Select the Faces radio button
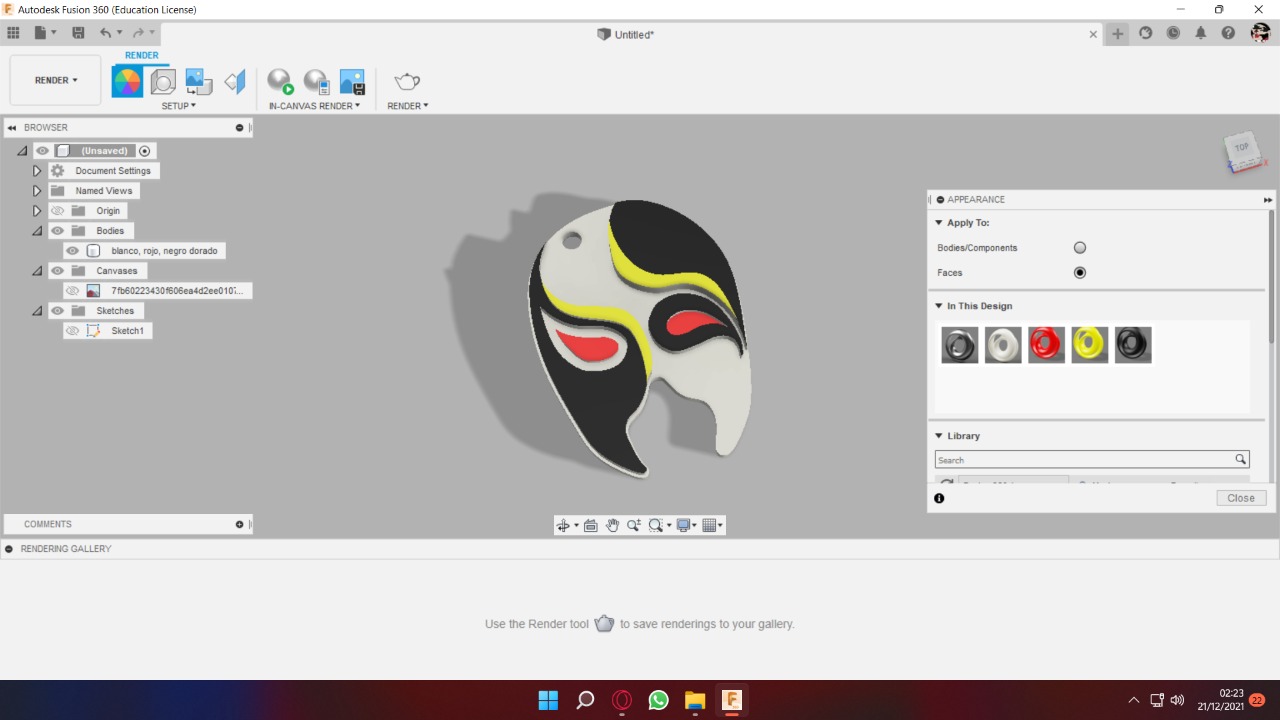This screenshot has width=1280, height=720. click(x=1080, y=273)
